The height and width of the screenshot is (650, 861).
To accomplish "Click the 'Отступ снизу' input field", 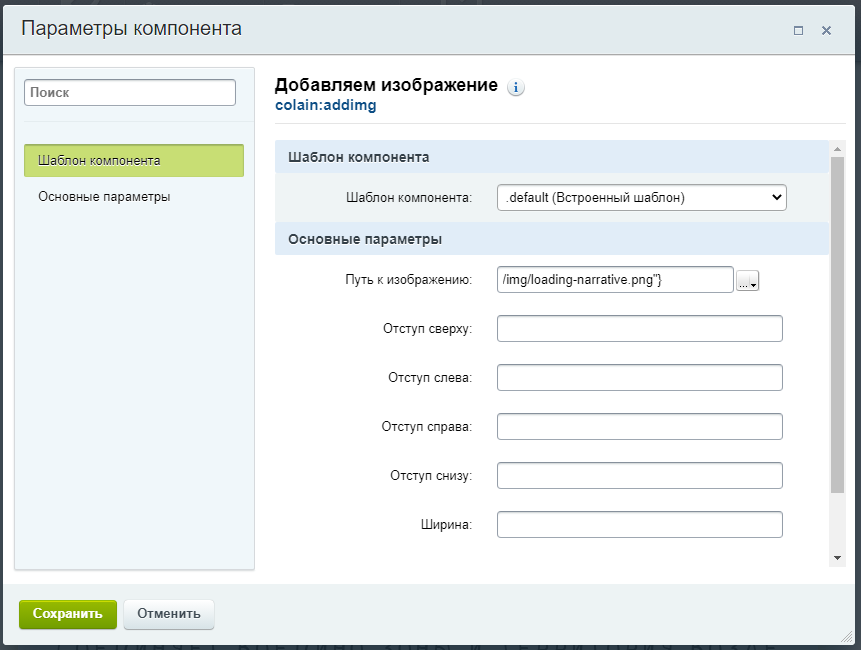I will tap(639, 476).
